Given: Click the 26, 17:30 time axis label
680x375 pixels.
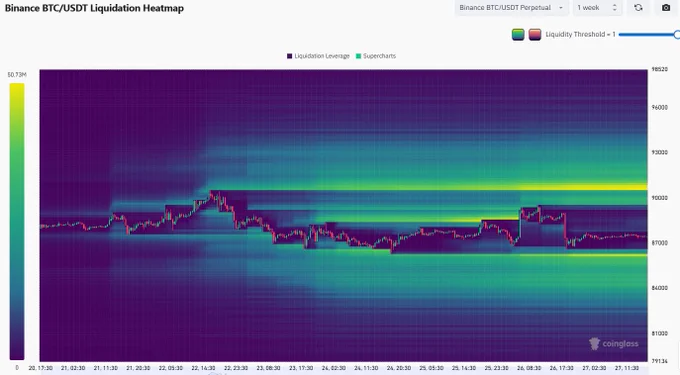Looking at the screenshot, I should 561,368.
